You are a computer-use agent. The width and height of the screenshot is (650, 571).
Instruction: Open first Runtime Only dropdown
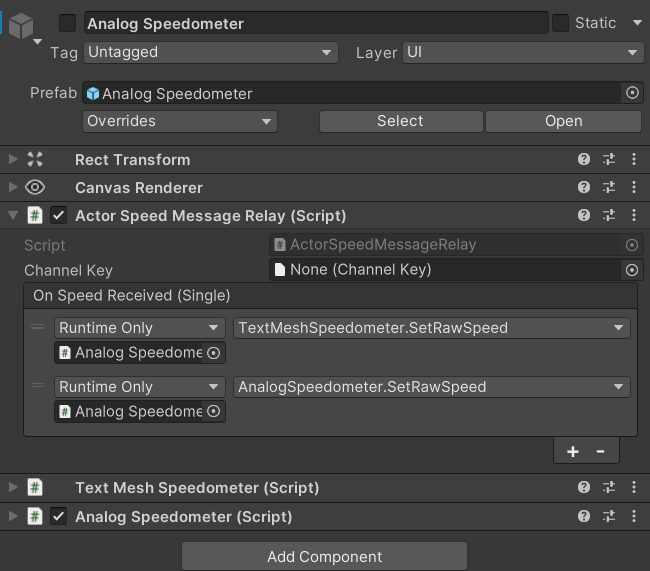pyautogui.click(x=140, y=328)
